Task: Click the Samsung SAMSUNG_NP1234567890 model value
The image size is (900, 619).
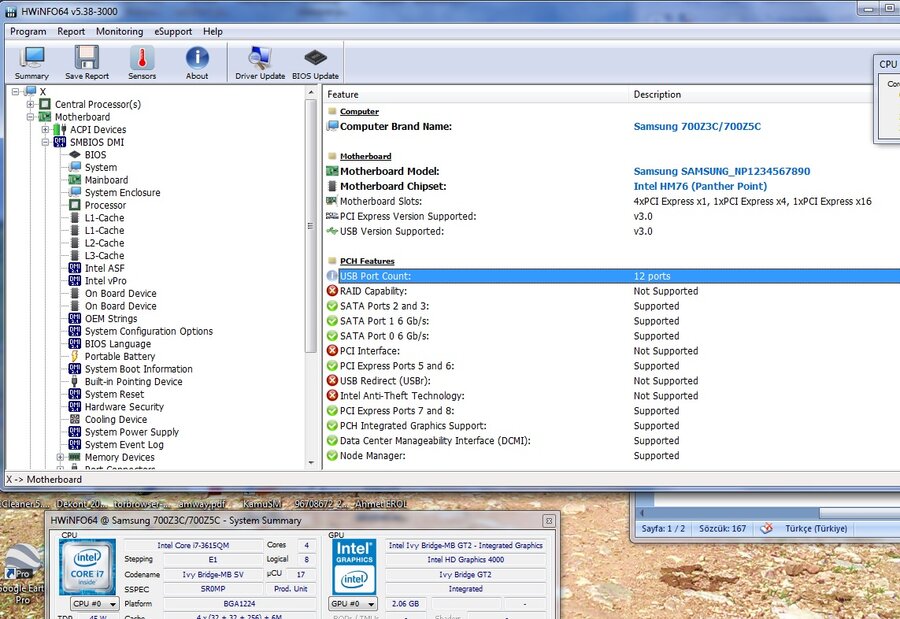Action: (721, 171)
